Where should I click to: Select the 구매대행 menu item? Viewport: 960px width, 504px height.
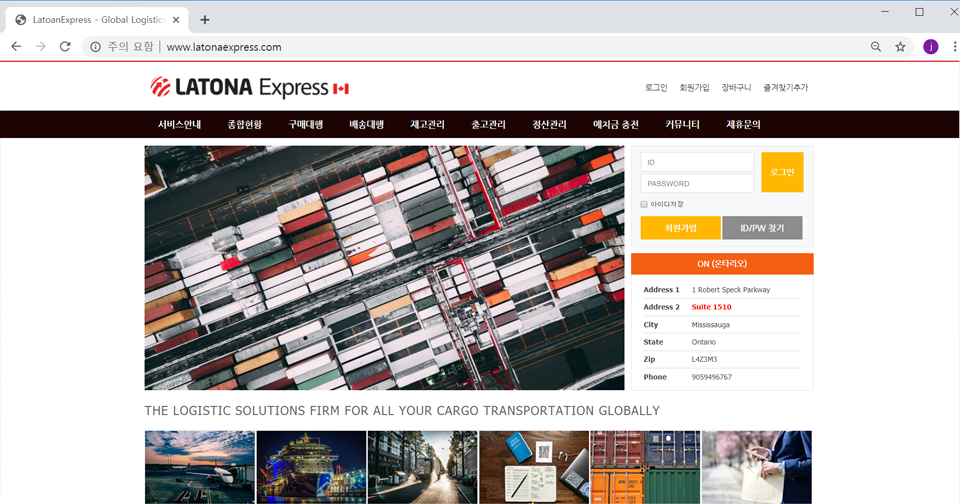pyautogui.click(x=305, y=125)
